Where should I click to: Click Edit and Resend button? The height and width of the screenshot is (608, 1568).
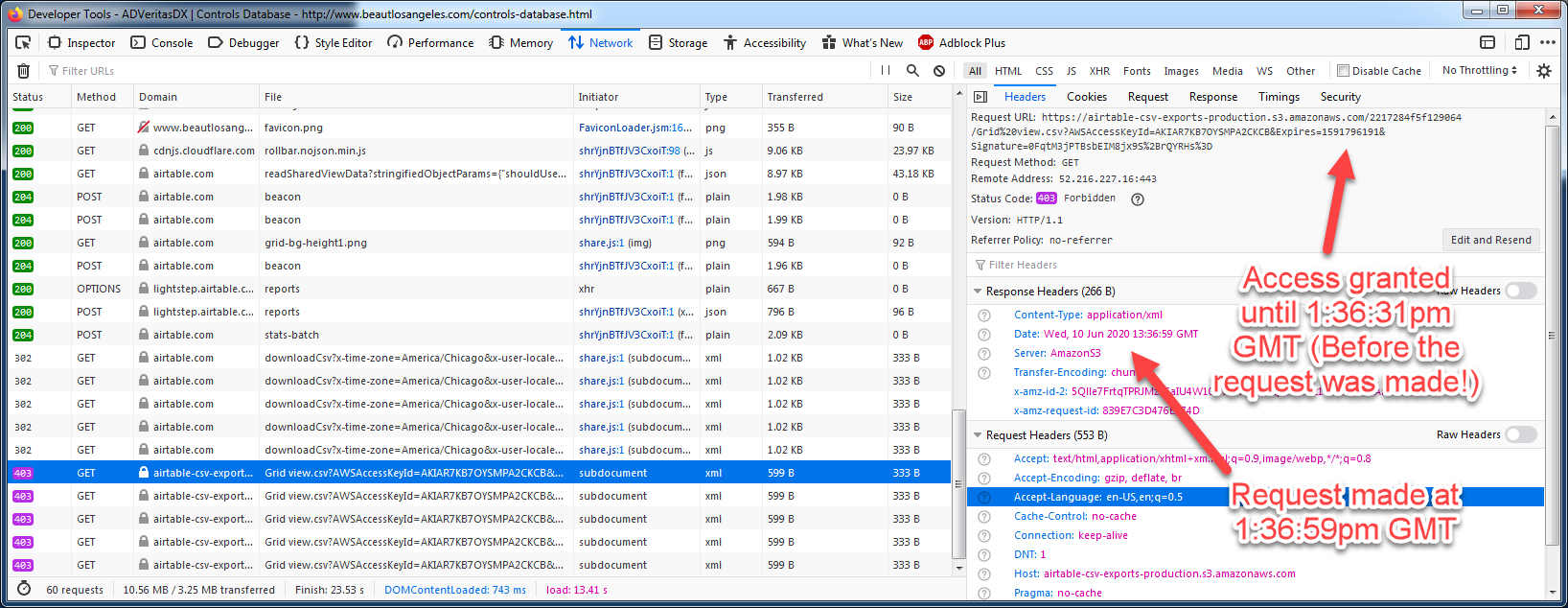[1490, 240]
